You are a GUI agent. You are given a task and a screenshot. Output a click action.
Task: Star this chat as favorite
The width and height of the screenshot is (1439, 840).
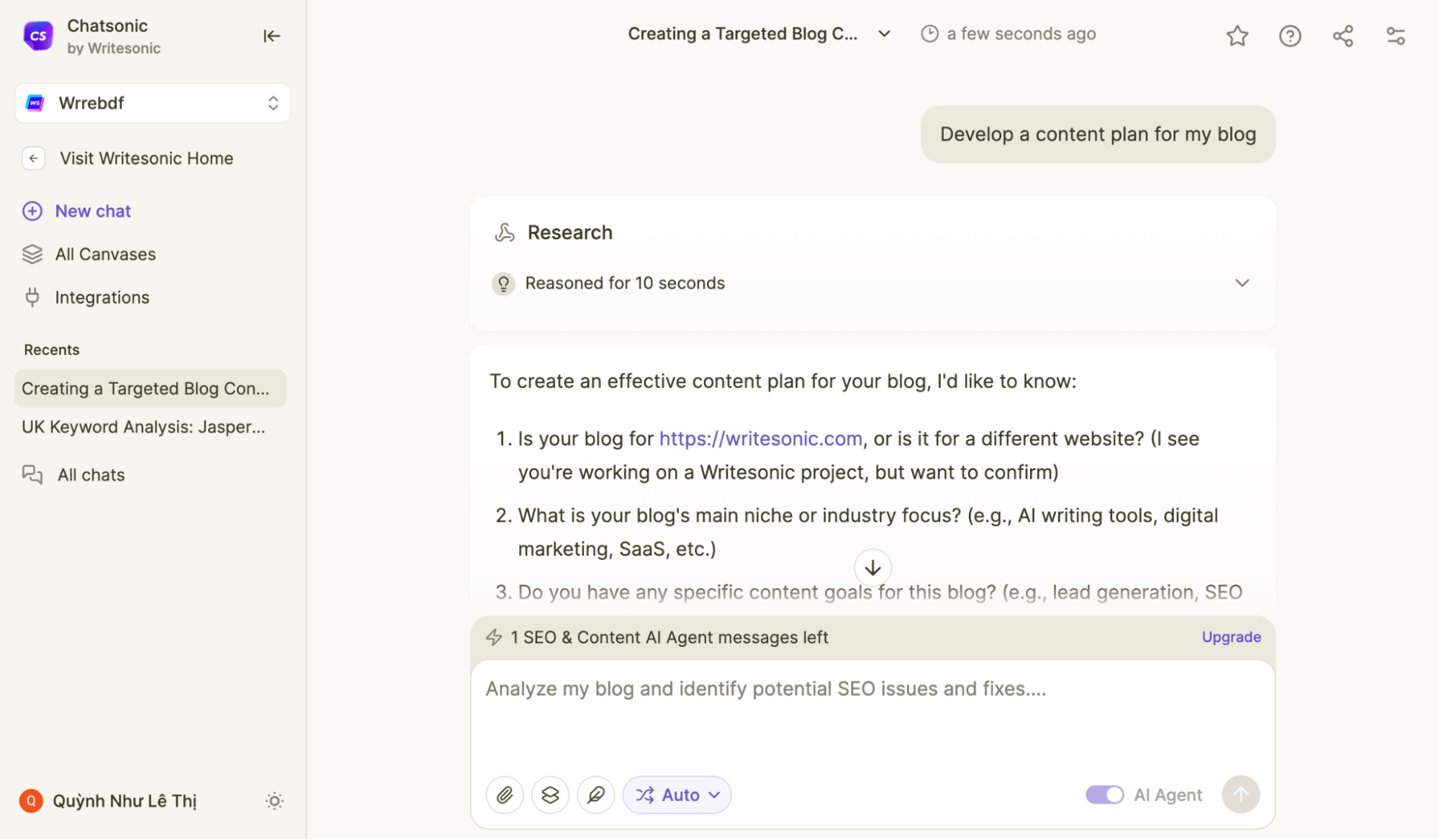1237,35
